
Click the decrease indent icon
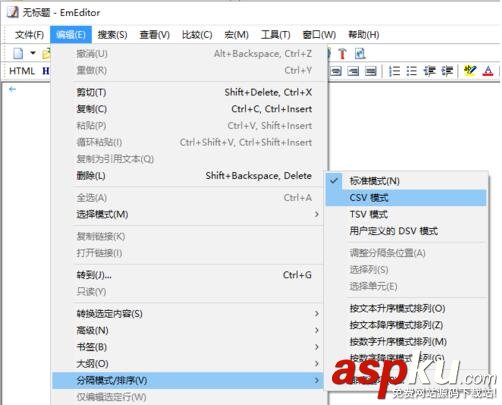pyautogui.click(x=429, y=71)
